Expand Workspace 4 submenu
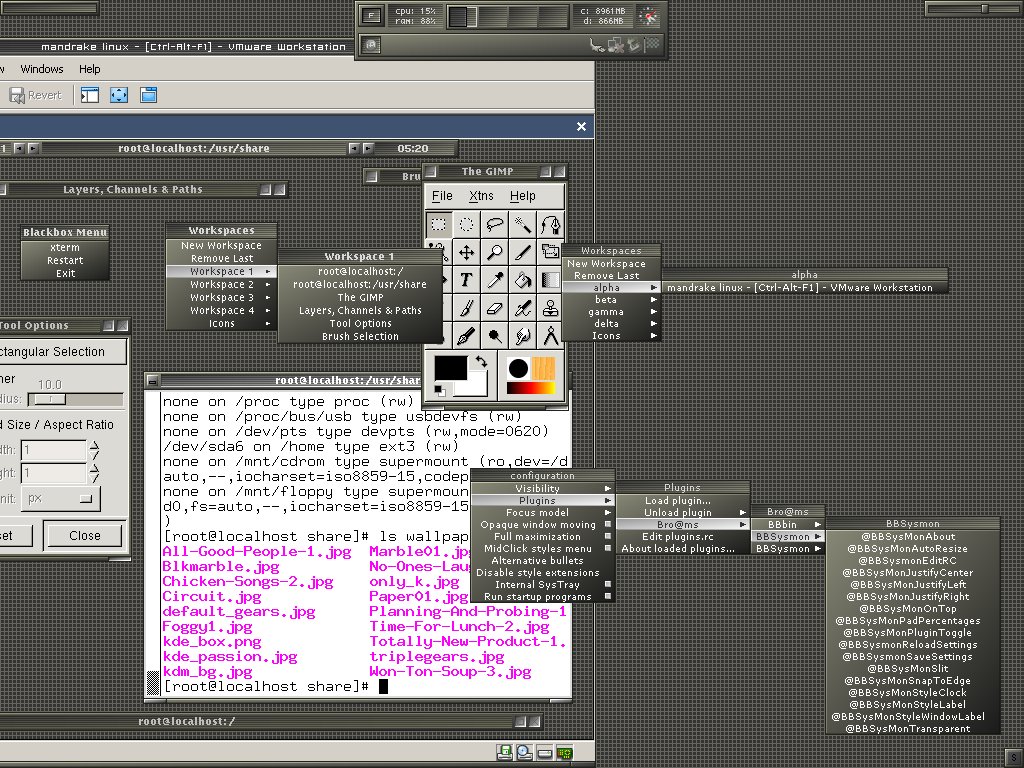This screenshot has width=1024, height=768. pos(221,311)
